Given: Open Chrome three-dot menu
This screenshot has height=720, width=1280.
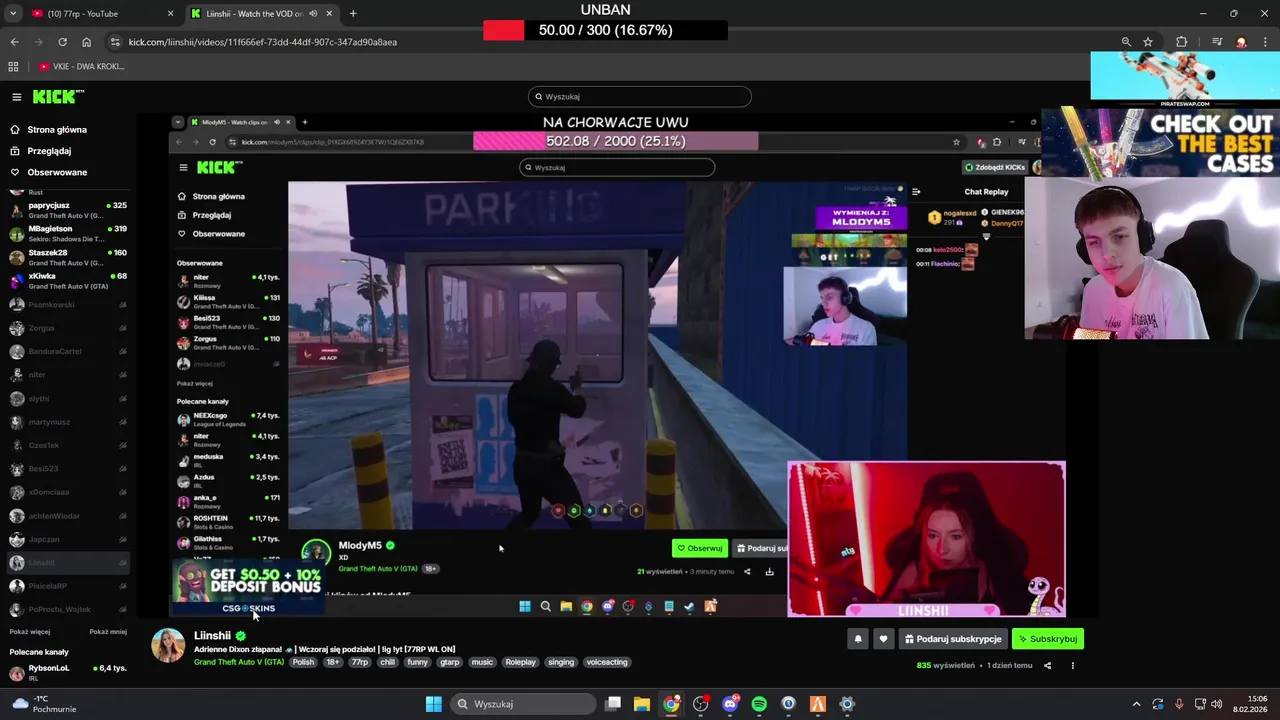Looking at the screenshot, I should (x=1265, y=42).
